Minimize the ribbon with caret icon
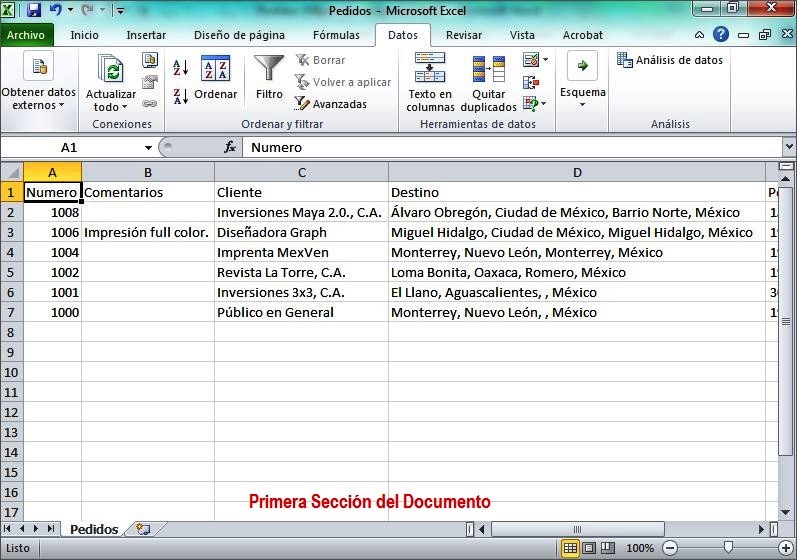 [699, 35]
